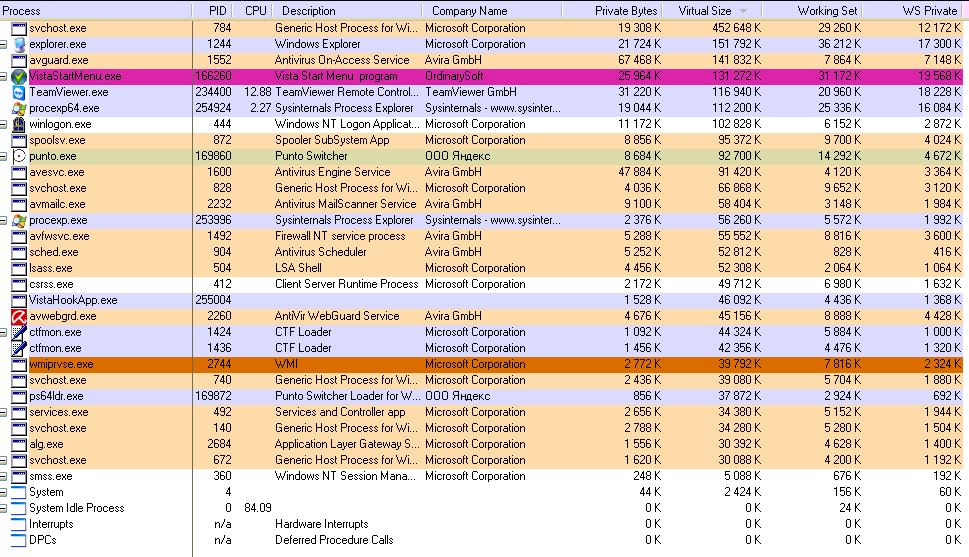The height and width of the screenshot is (557, 969).
Task: Sort by the Private Bytes column header
Action: point(625,10)
